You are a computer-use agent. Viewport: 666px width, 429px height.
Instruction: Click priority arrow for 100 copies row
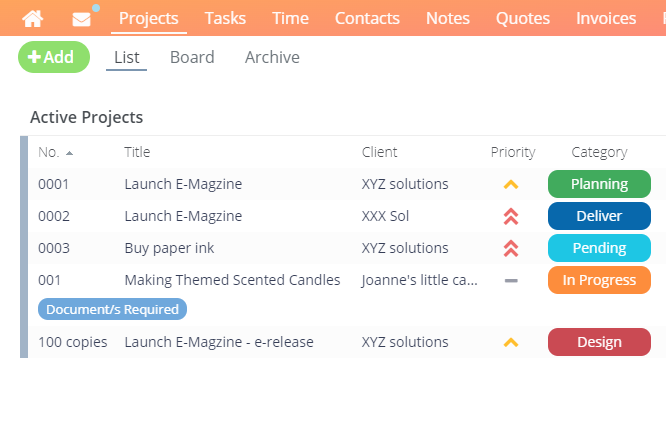(511, 342)
